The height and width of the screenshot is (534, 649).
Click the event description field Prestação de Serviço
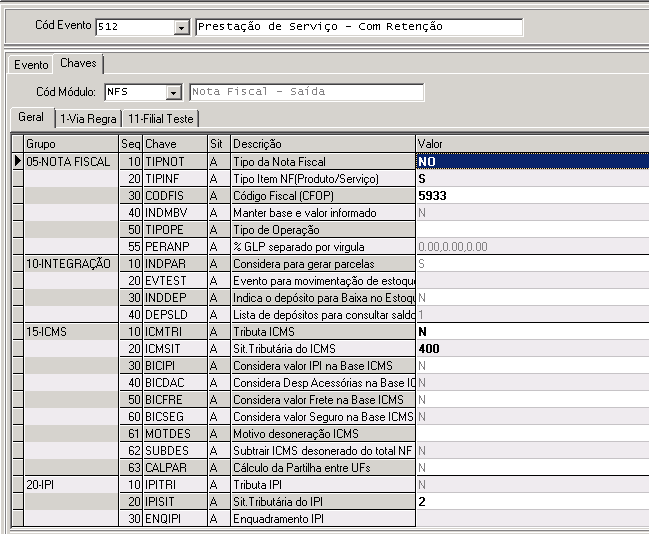[358, 27]
